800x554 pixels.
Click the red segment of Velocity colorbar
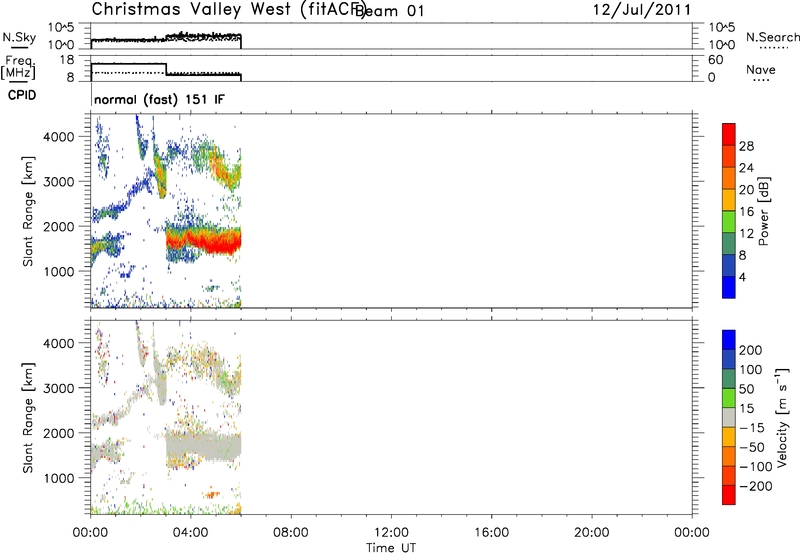pos(729,495)
